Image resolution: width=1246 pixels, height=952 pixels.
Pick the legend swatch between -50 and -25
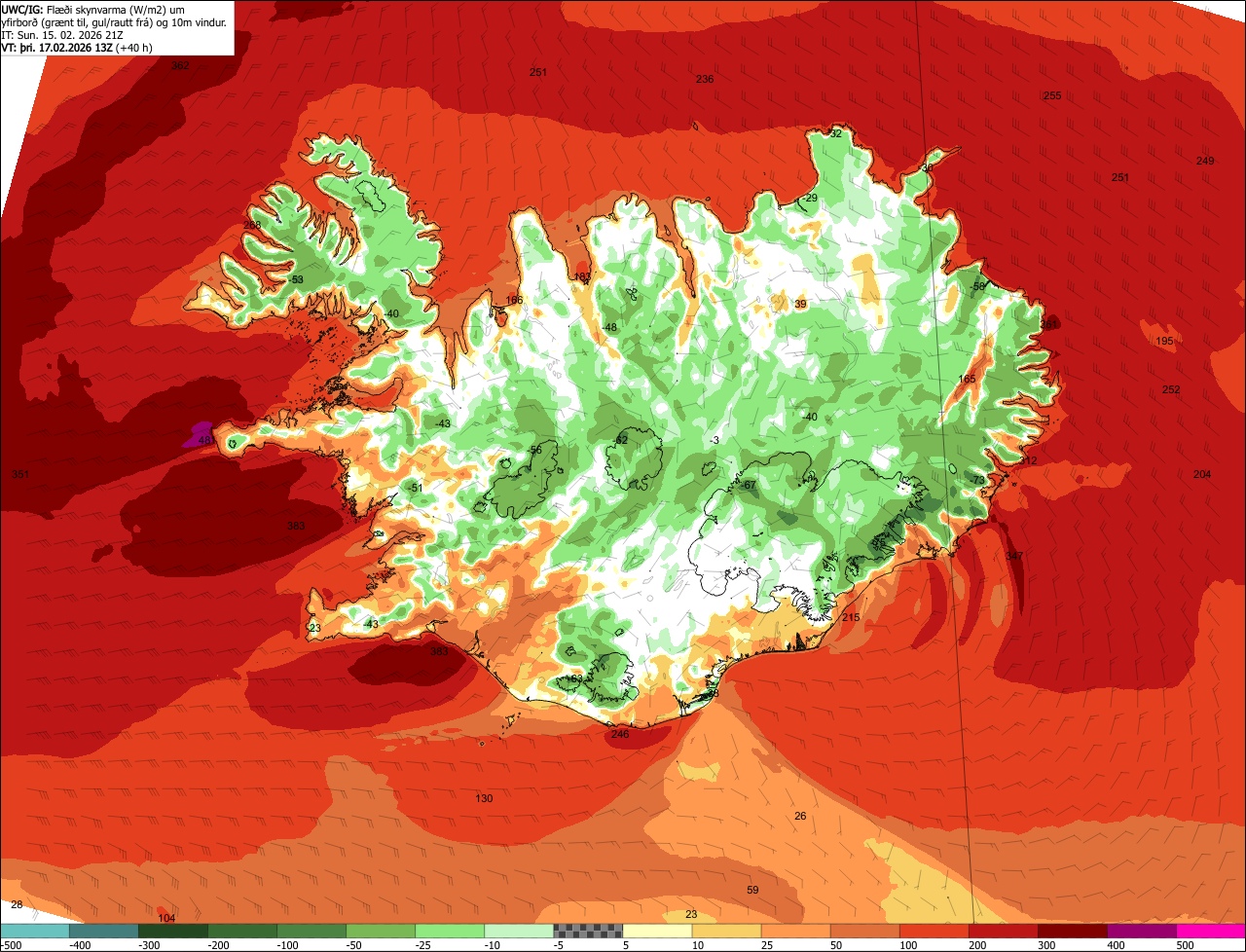(381, 931)
